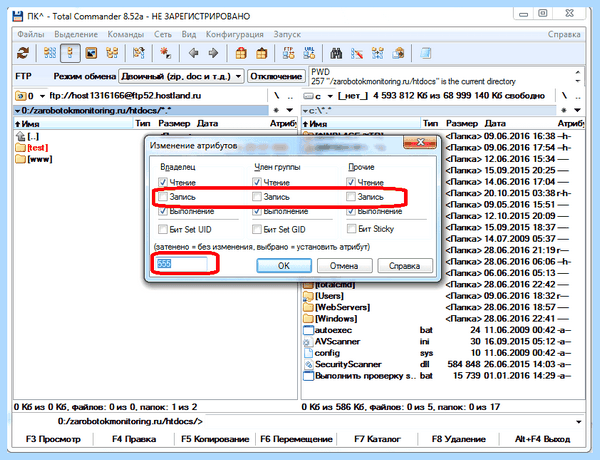This screenshot has height=460, width=600.
Task: Open left panel directory history arrow
Action: (290, 111)
